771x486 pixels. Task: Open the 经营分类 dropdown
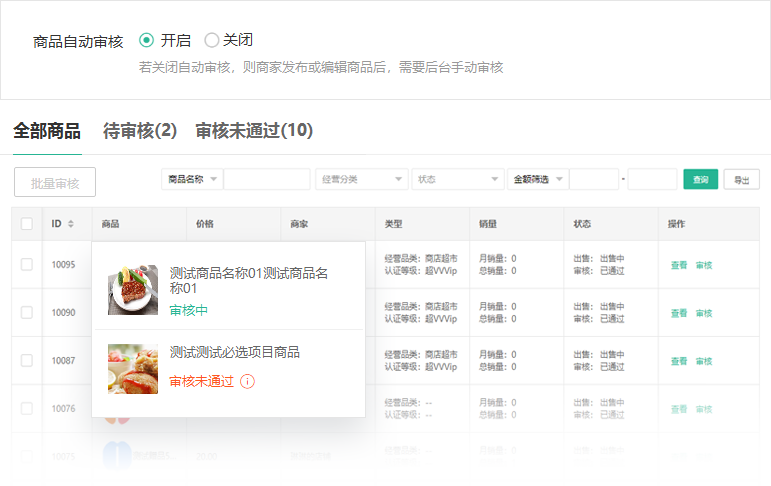coord(362,179)
